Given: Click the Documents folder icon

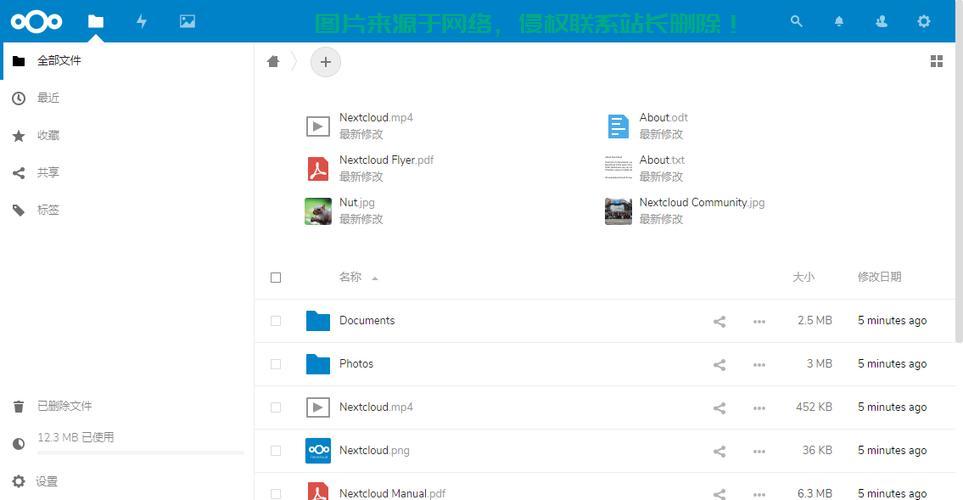Looking at the screenshot, I should (x=318, y=321).
